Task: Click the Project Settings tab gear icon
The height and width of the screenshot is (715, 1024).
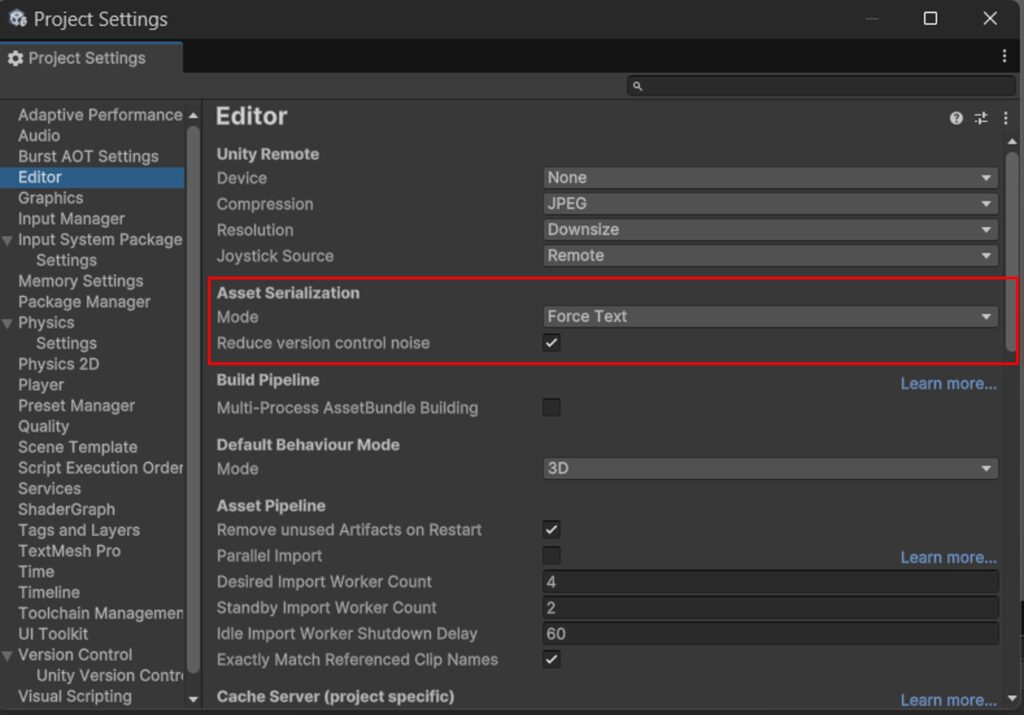Action: click(15, 59)
